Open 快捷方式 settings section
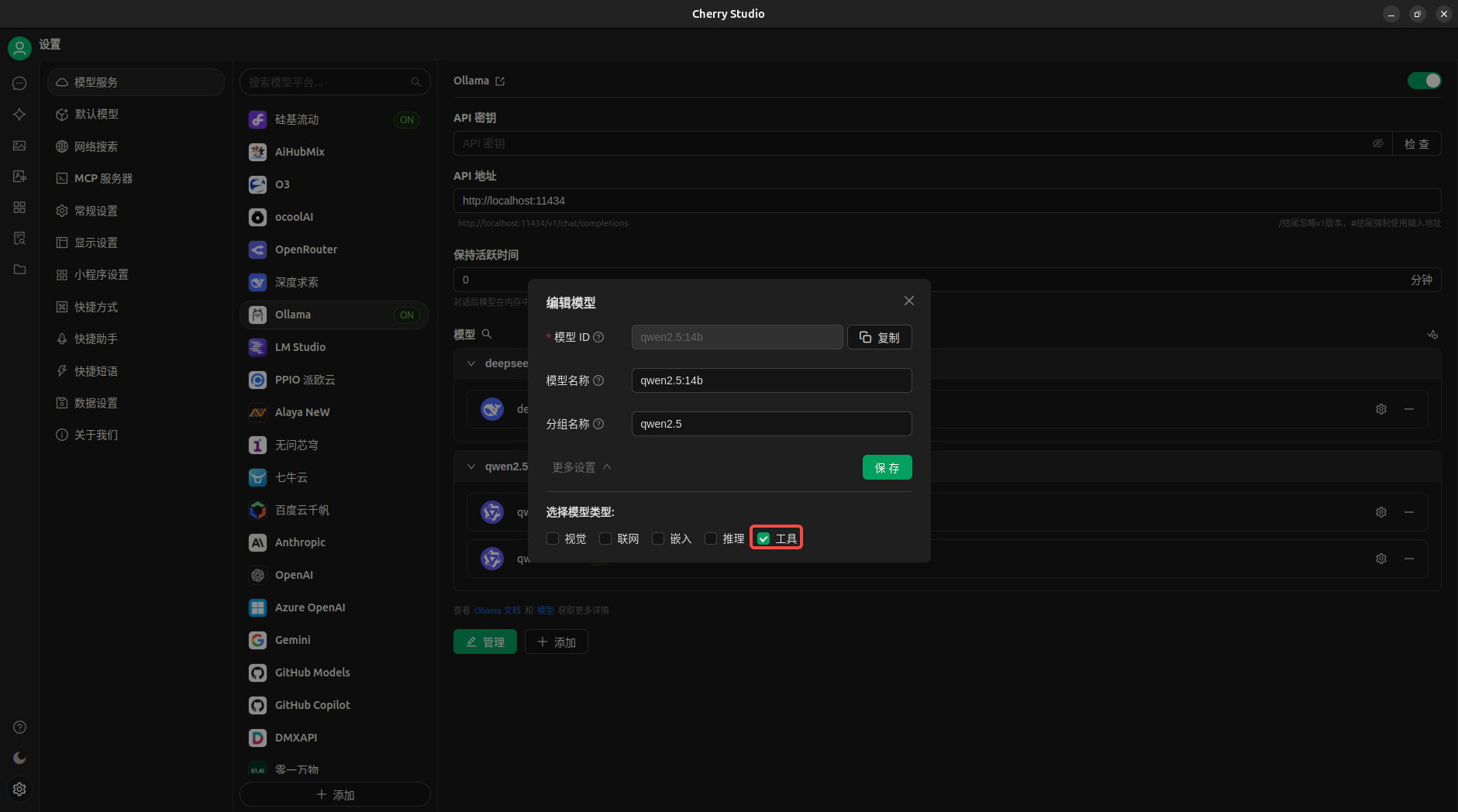1458x812 pixels. coord(136,307)
